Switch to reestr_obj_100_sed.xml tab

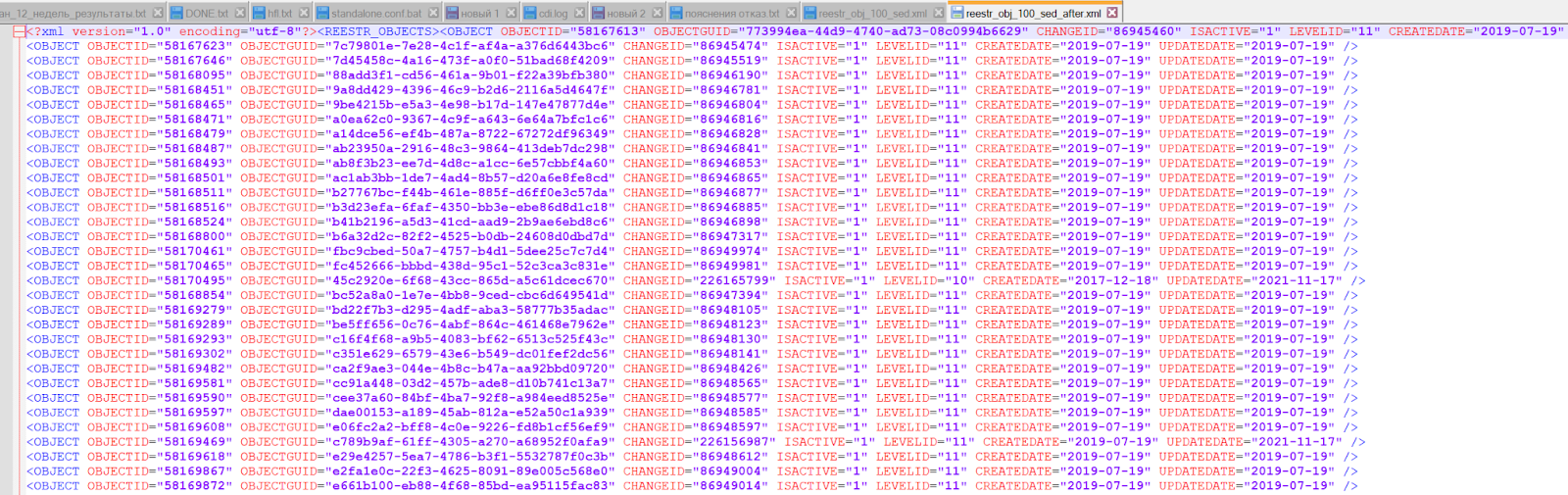[x=872, y=14]
